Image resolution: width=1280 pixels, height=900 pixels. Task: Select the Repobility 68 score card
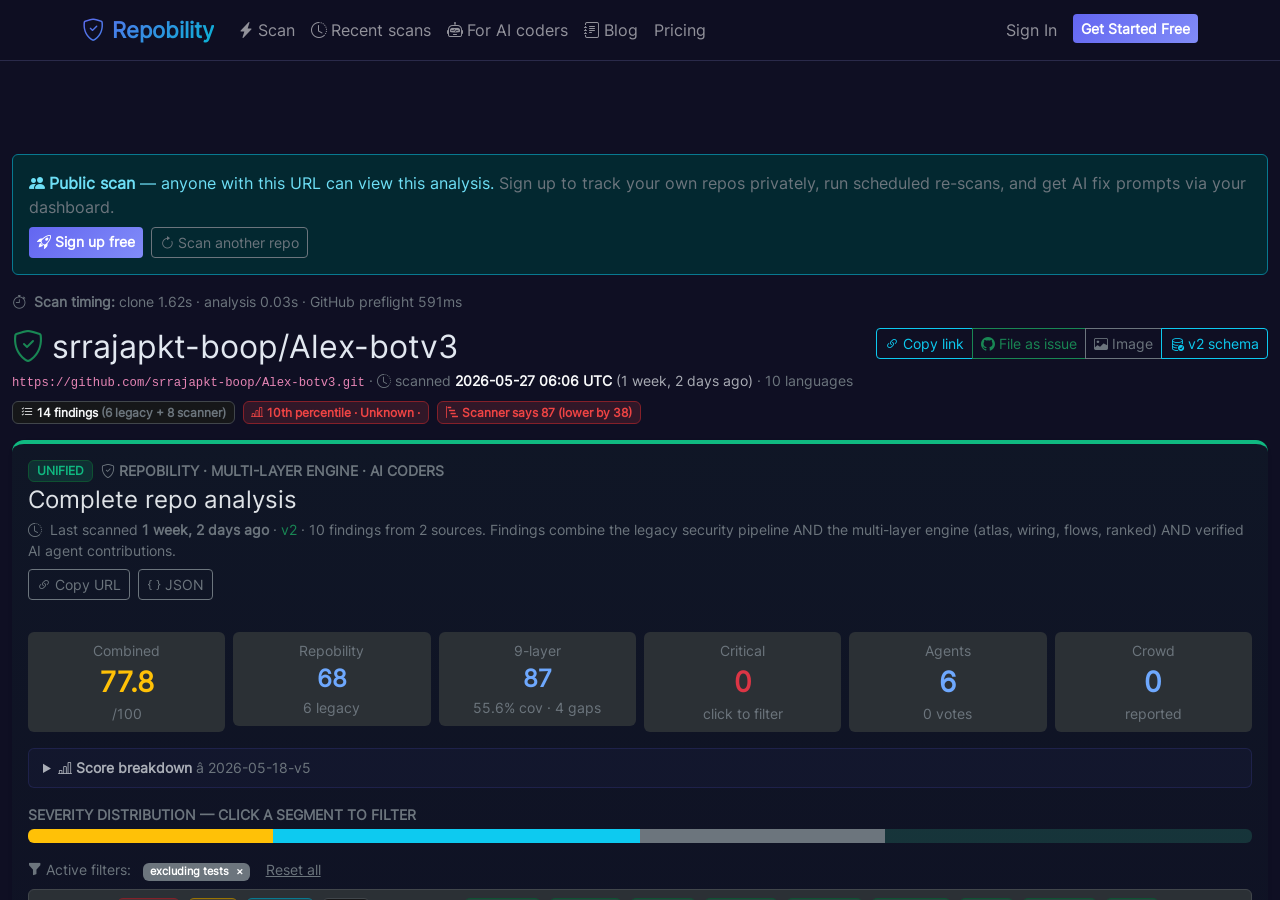tap(332, 679)
